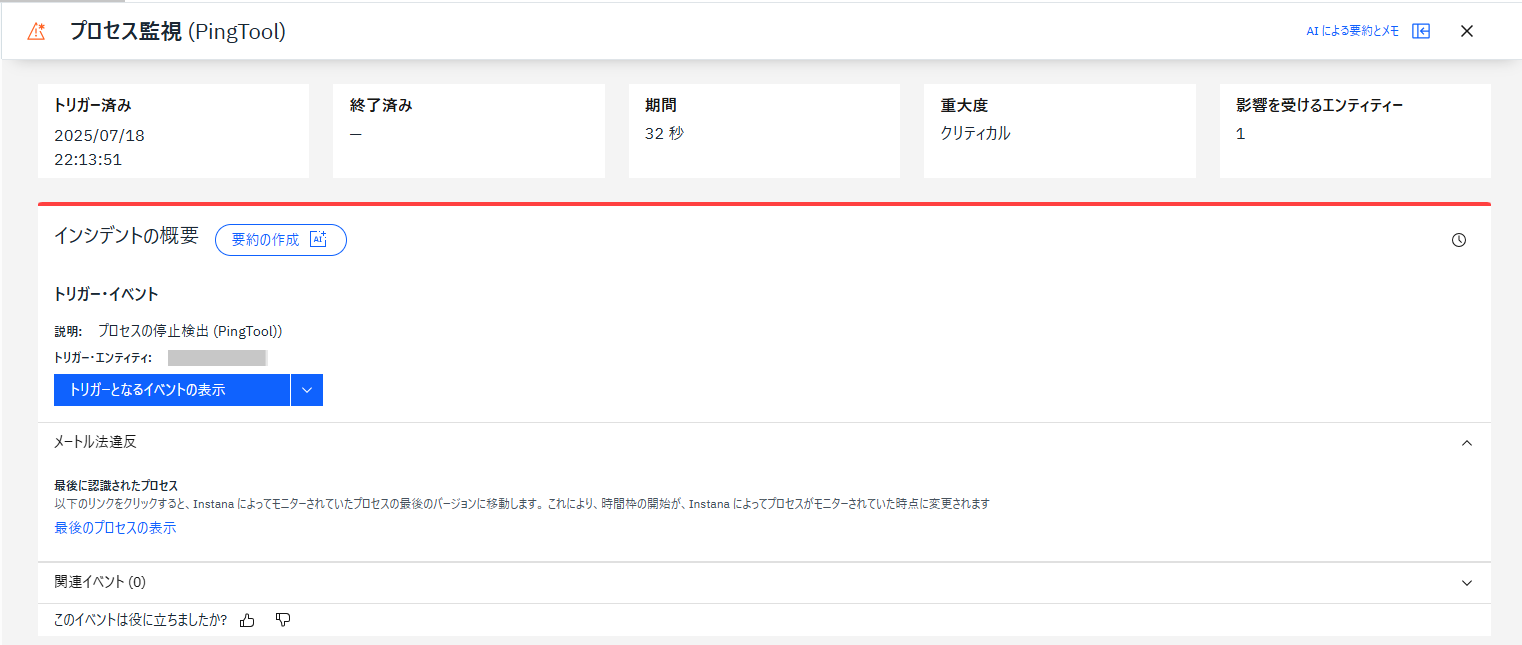Open the AI summary side panel icon
This screenshot has width=1522, height=645.
(1421, 31)
